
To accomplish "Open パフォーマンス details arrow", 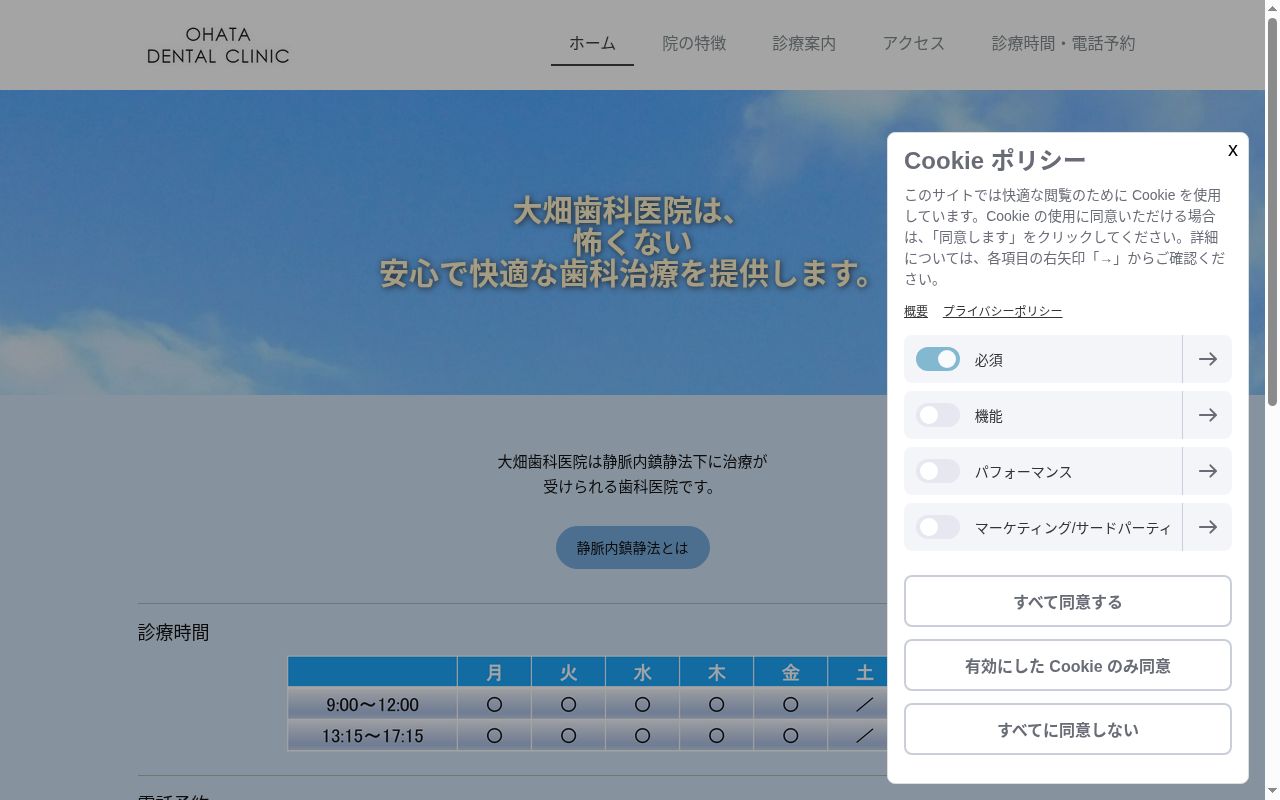I will pyautogui.click(x=1207, y=471).
